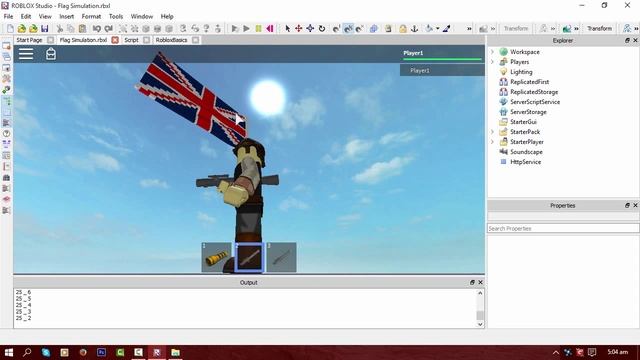Open the View menu

click(45, 16)
